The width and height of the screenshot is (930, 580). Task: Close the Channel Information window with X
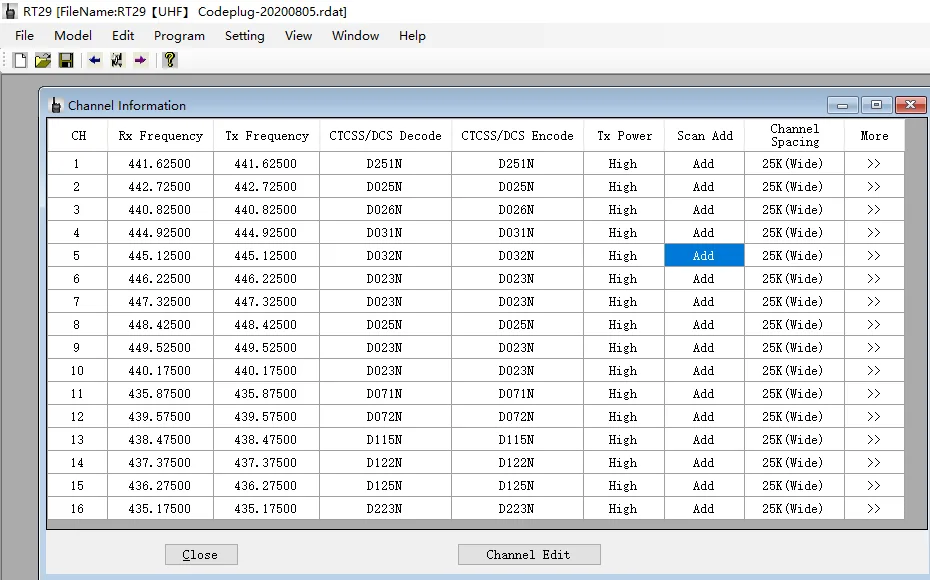click(910, 106)
